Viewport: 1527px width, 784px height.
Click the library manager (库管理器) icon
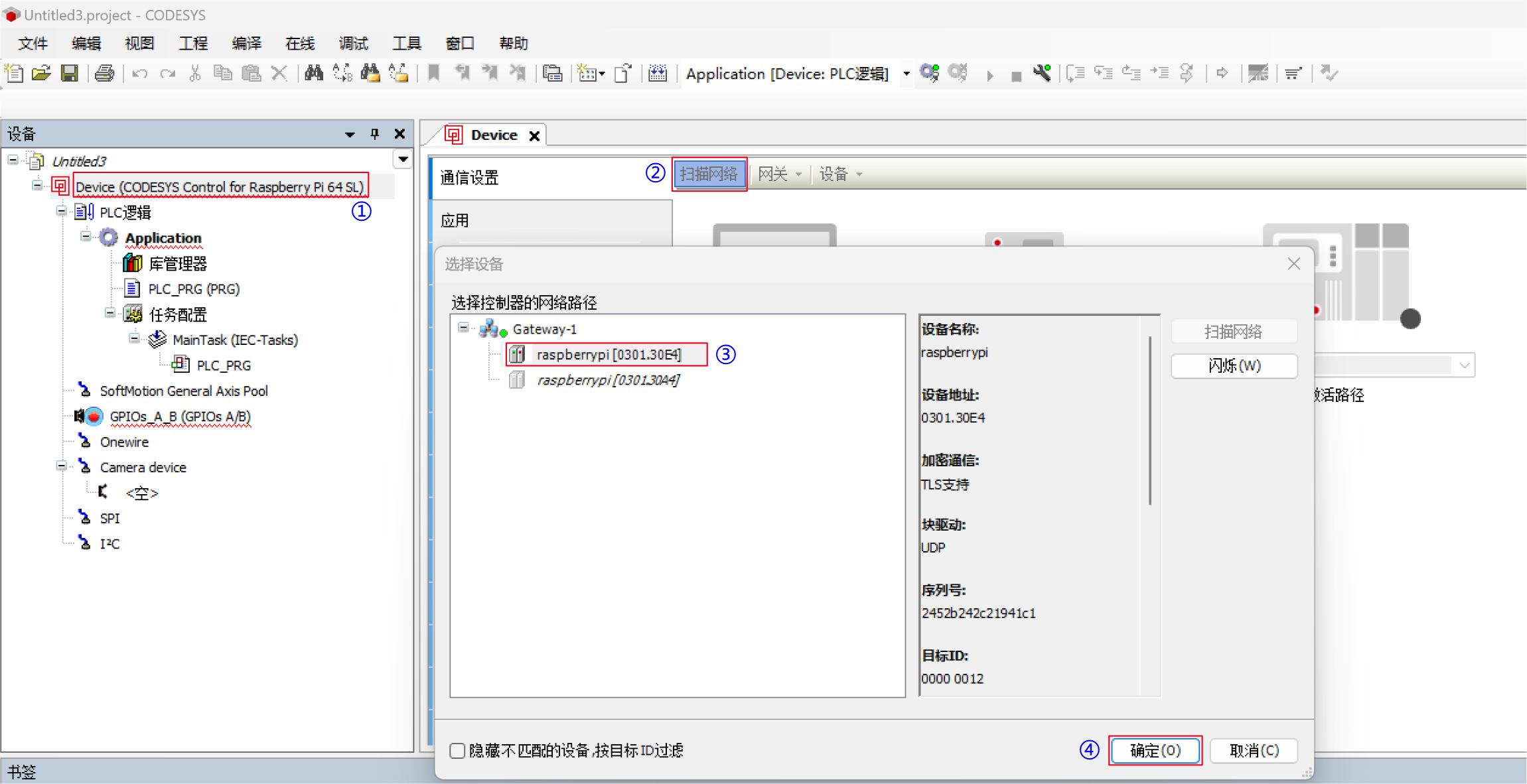tap(133, 263)
